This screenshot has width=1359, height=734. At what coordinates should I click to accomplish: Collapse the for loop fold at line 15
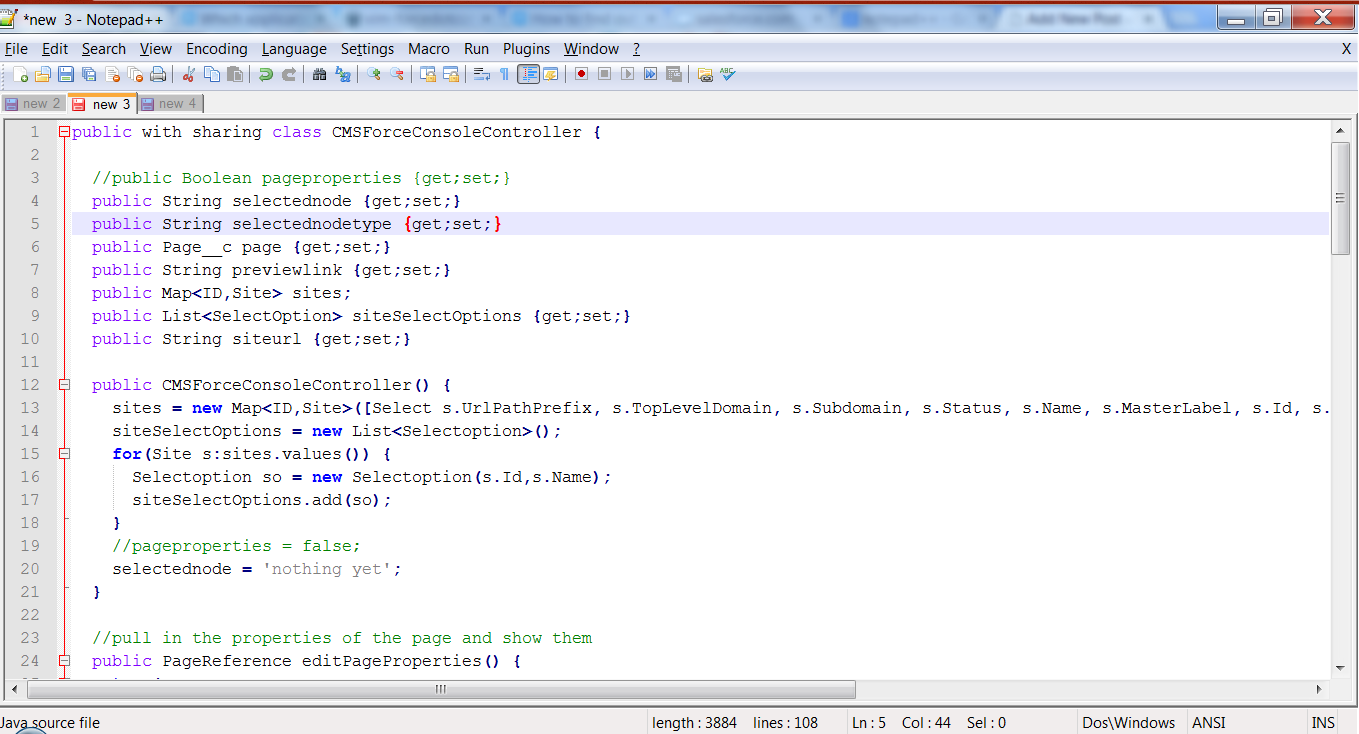click(x=64, y=454)
